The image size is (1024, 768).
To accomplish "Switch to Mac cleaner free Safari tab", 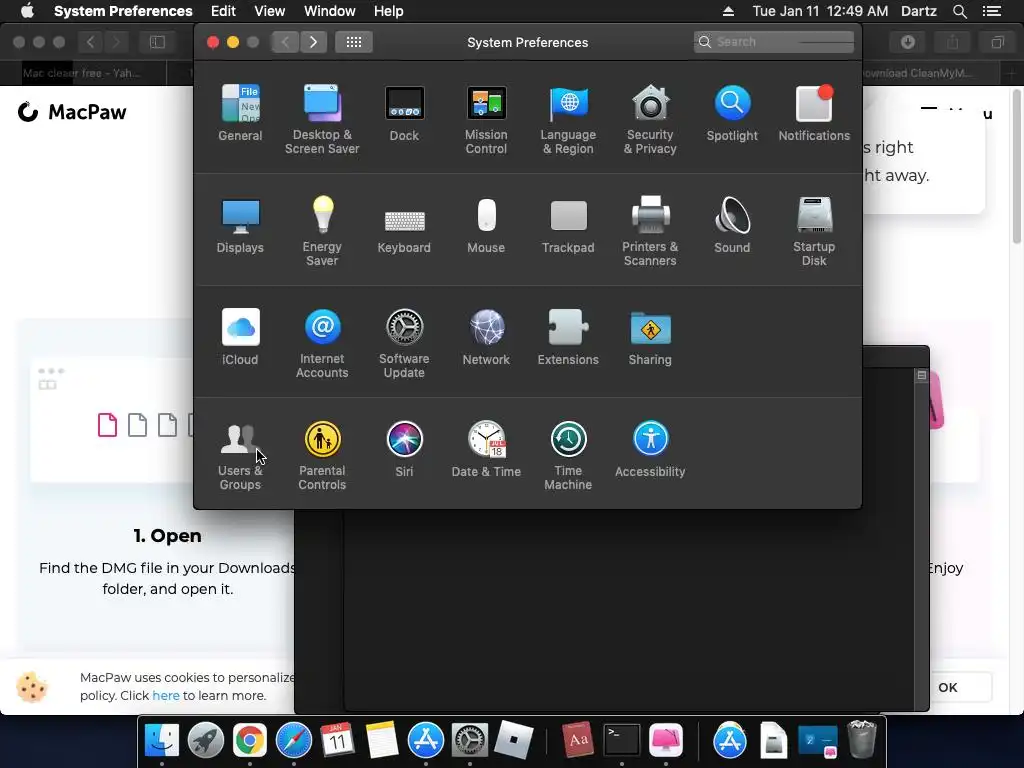I will click(x=83, y=73).
